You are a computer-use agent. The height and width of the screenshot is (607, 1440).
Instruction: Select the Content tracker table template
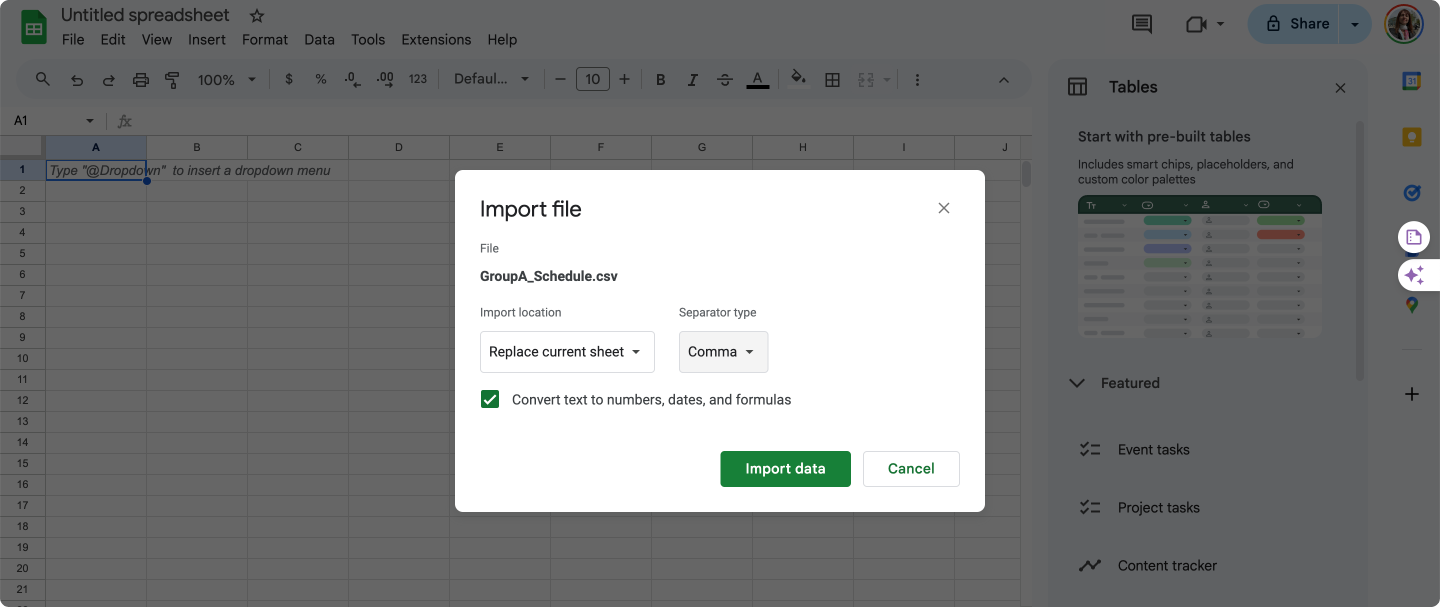pos(1147,566)
